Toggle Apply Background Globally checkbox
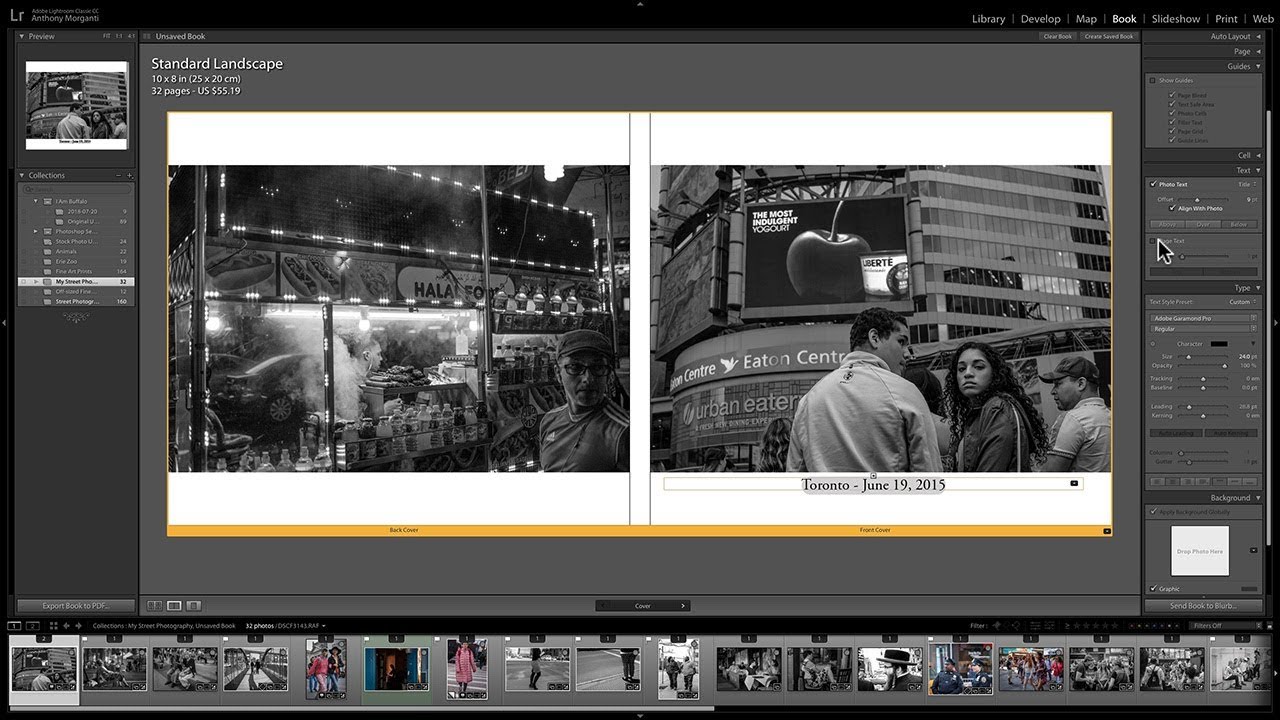The width and height of the screenshot is (1280, 720). [x=1153, y=512]
